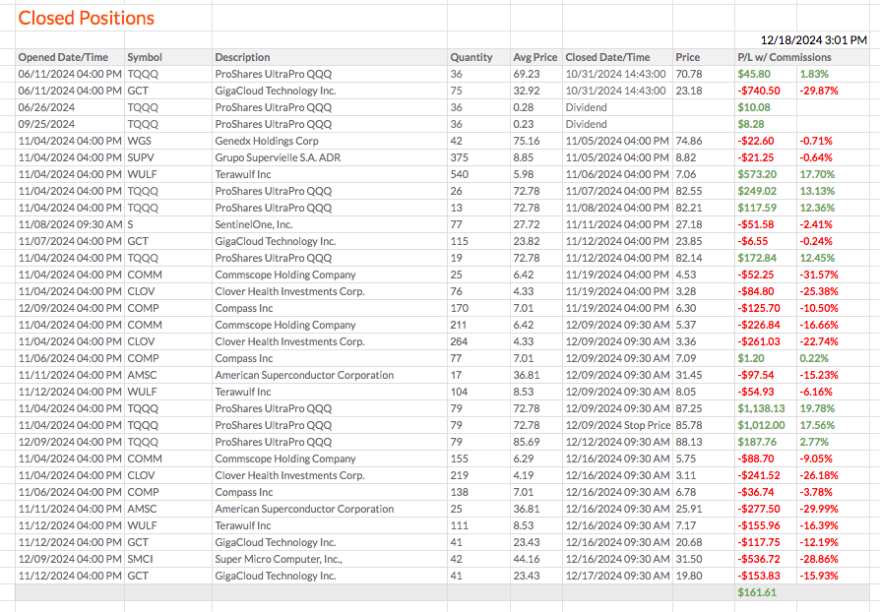Click the Quantity column header
The width and height of the screenshot is (880, 612).
tap(471, 57)
